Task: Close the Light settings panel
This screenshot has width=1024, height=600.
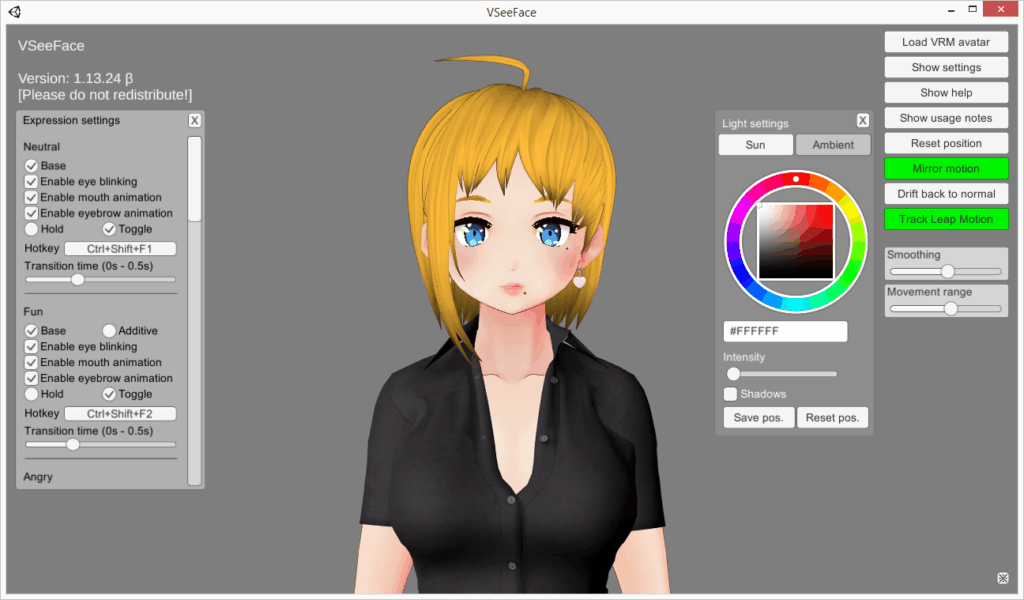Action: 862,120
